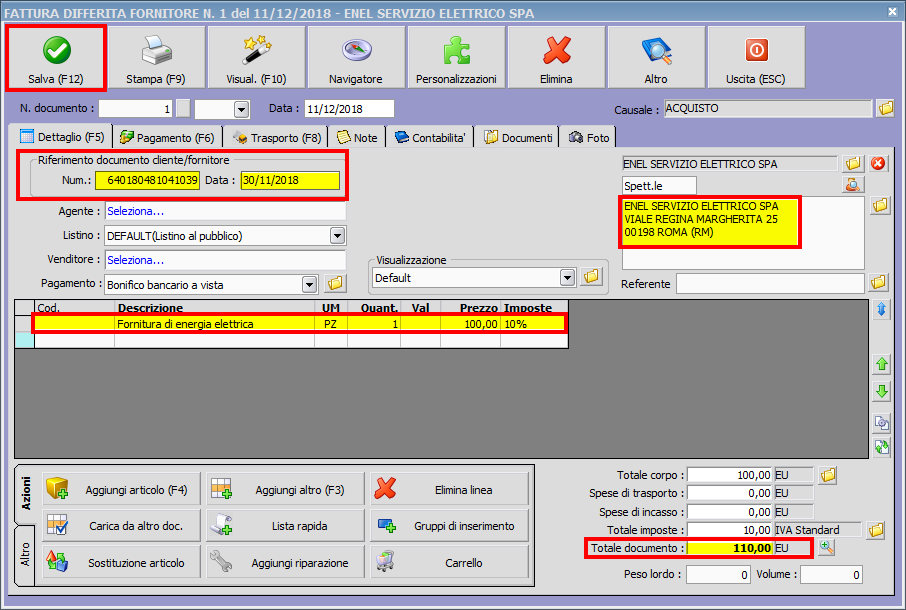Open Personalizzazioni puzzle piece button

click(456, 58)
